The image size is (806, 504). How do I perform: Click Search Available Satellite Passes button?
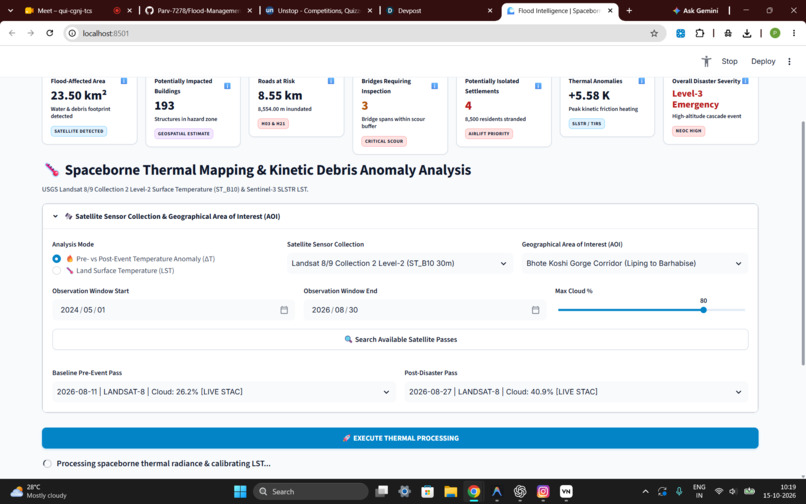click(x=400, y=339)
